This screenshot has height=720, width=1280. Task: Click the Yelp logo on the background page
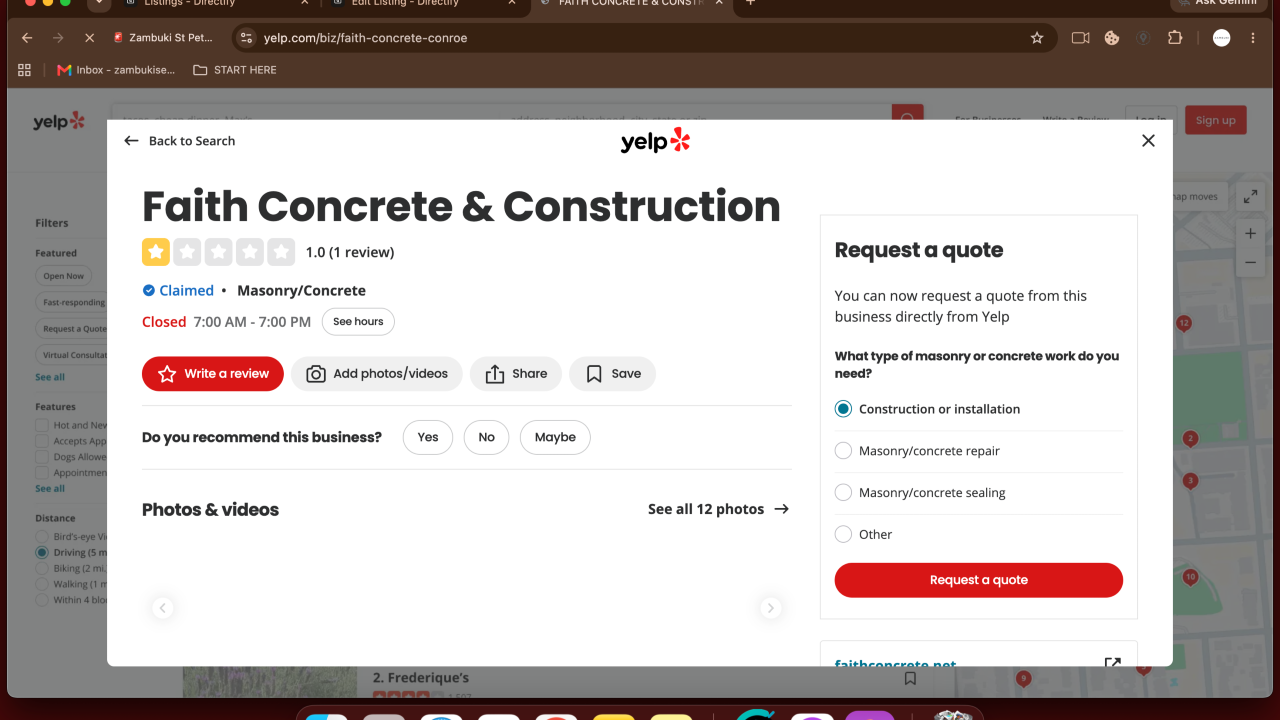tap(59, 121)
